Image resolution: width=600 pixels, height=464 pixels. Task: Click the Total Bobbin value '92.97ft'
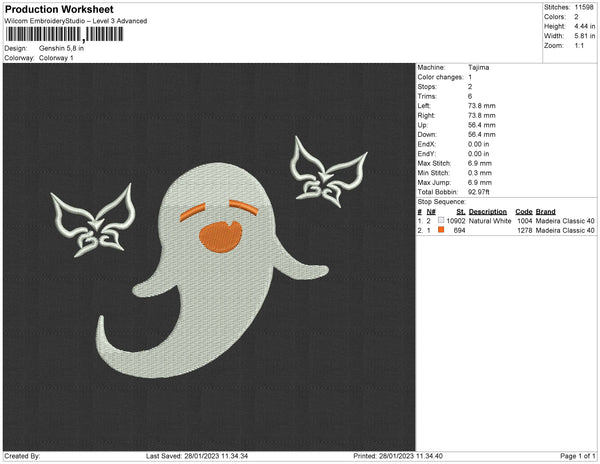[479, 192]
